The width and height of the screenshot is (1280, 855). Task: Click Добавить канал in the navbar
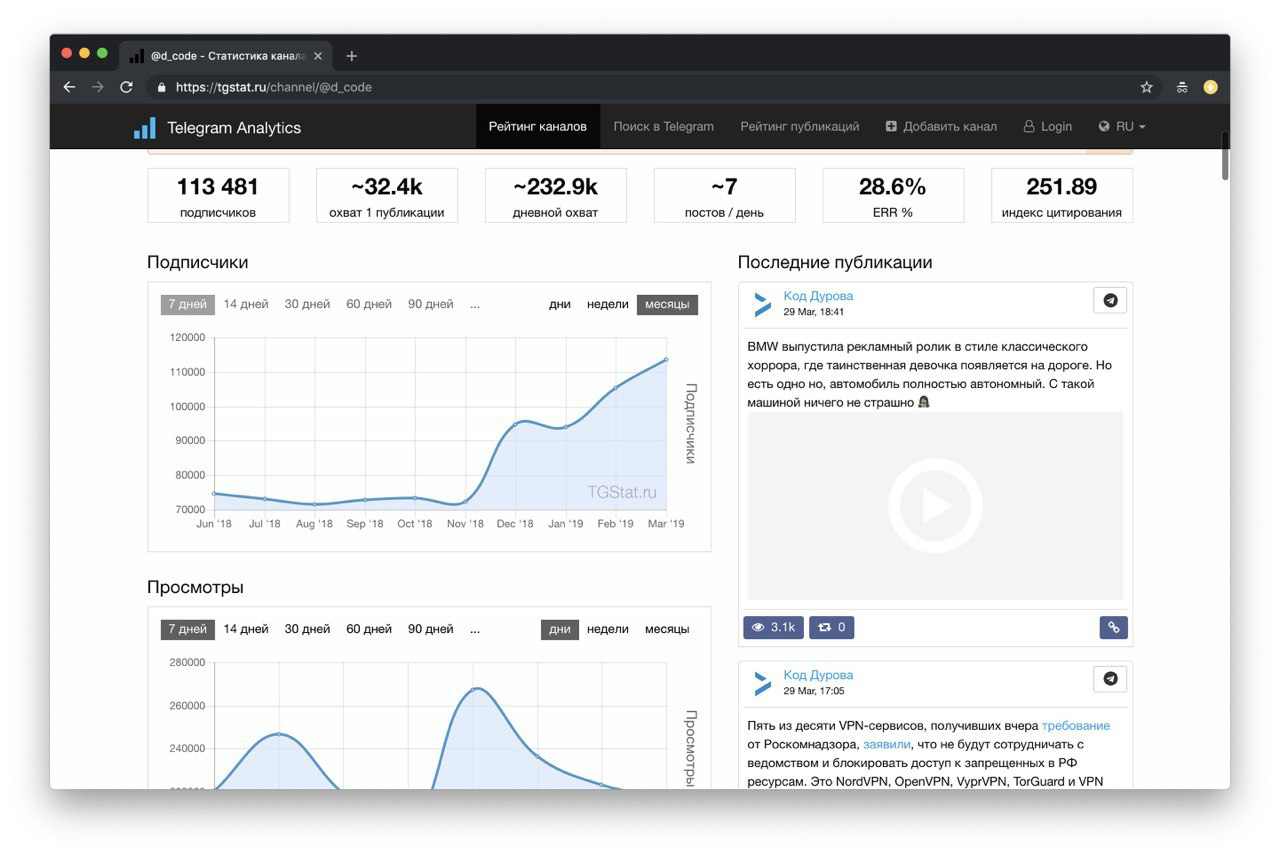(x=941, y=127)
